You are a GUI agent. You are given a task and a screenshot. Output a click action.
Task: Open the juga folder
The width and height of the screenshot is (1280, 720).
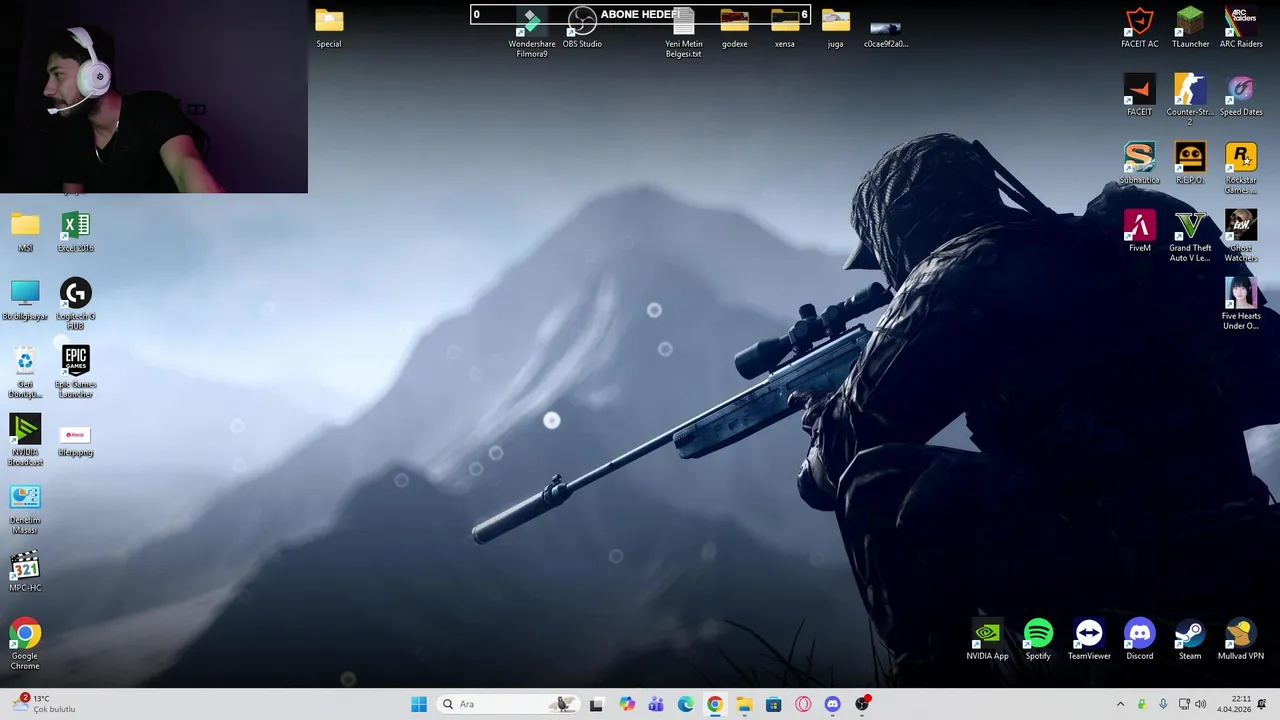(x=835, y=27)
